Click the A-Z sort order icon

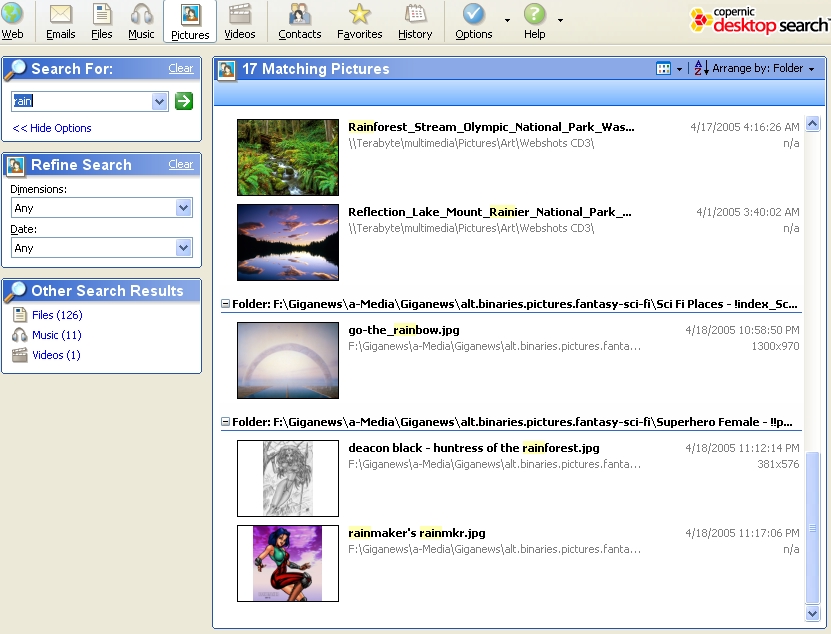[x=701, y=68]
